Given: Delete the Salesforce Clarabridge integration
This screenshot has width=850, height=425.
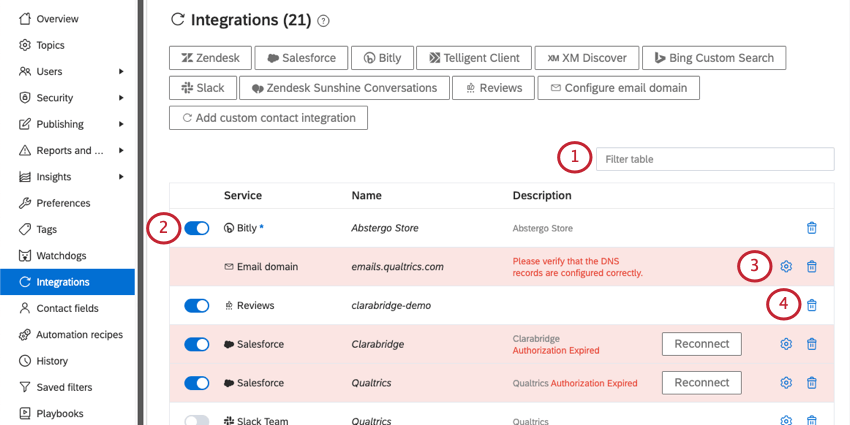Looking at the screenshot, I should pyautogui.click(x=811, y=344).
